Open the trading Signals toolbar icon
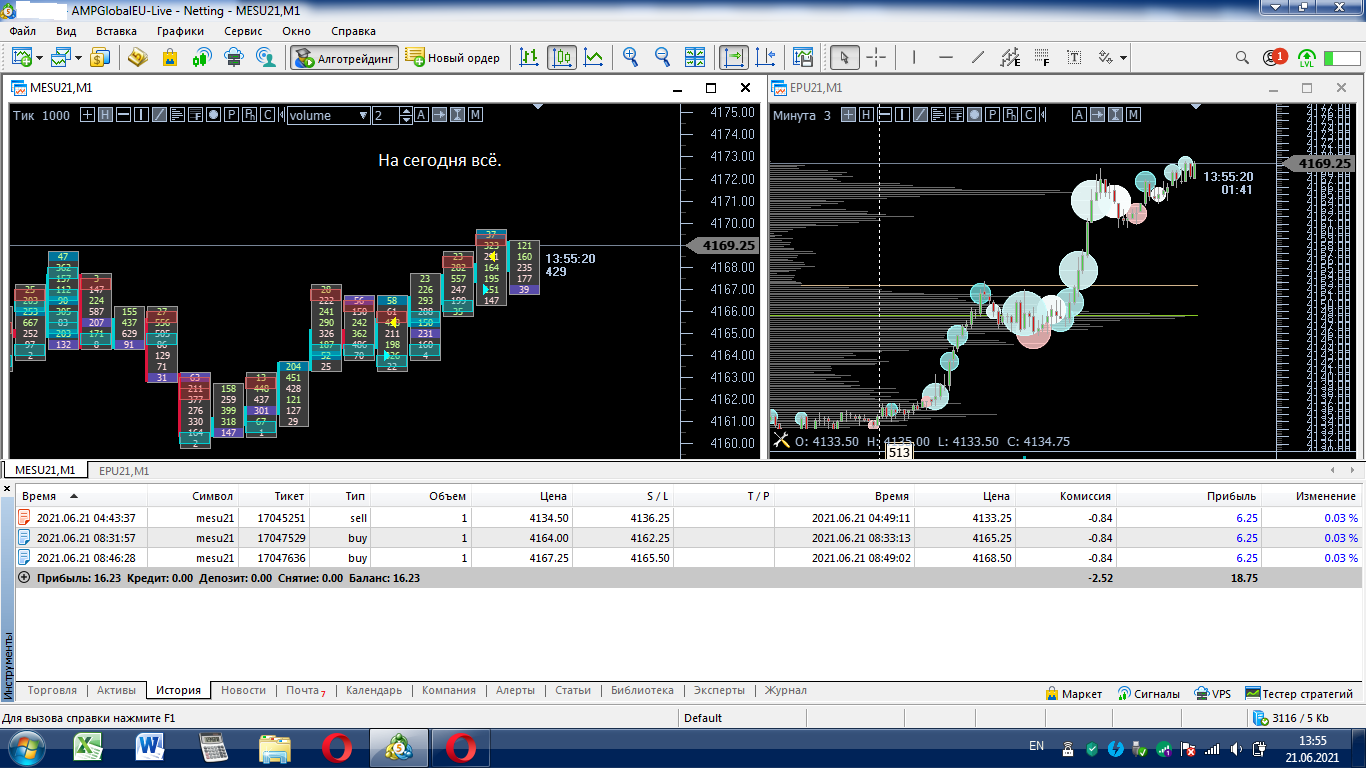The image size is (1366, 768). click(x=201, y=58)
